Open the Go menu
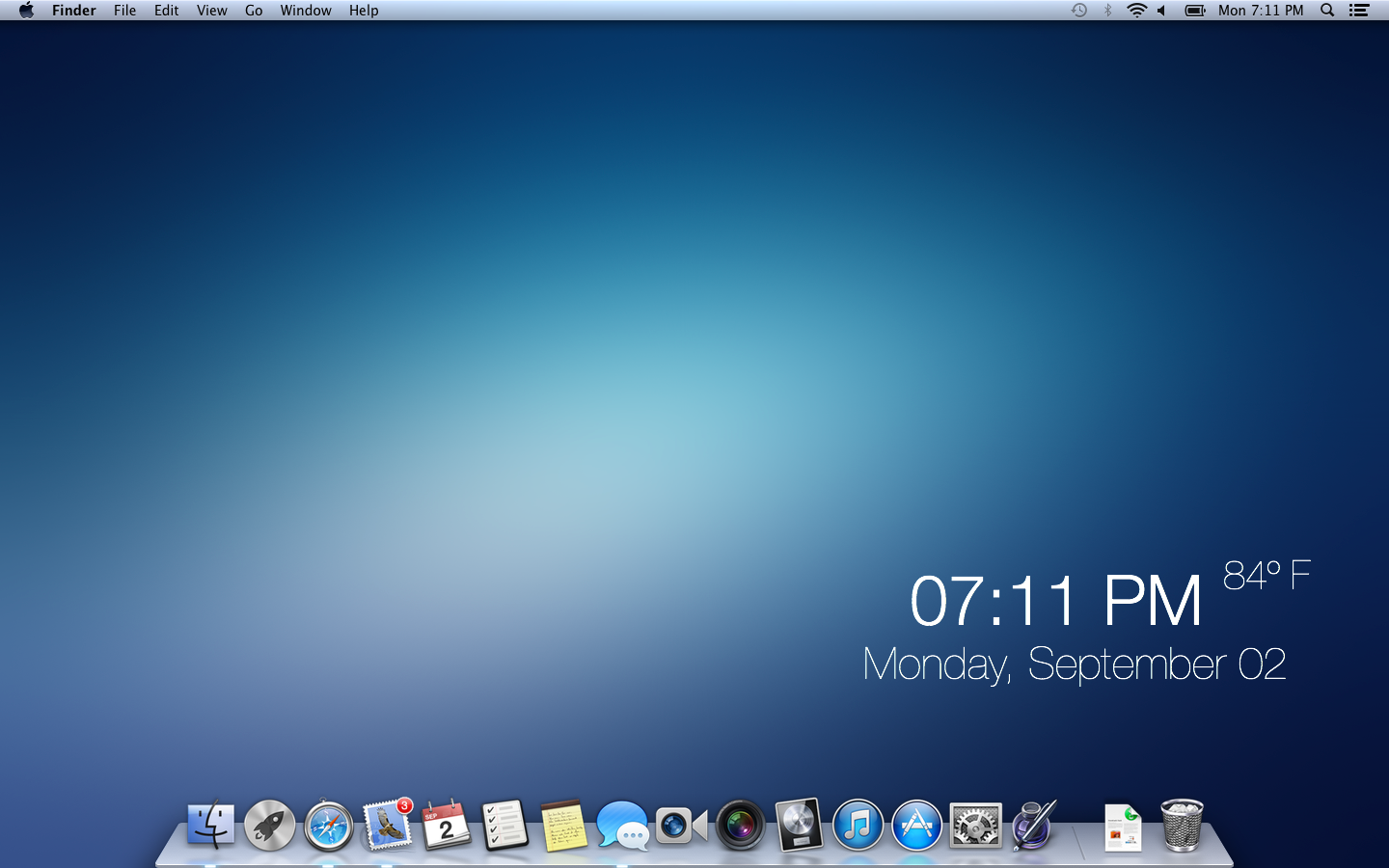1389x868 pixels. click(x=254, y=11)
